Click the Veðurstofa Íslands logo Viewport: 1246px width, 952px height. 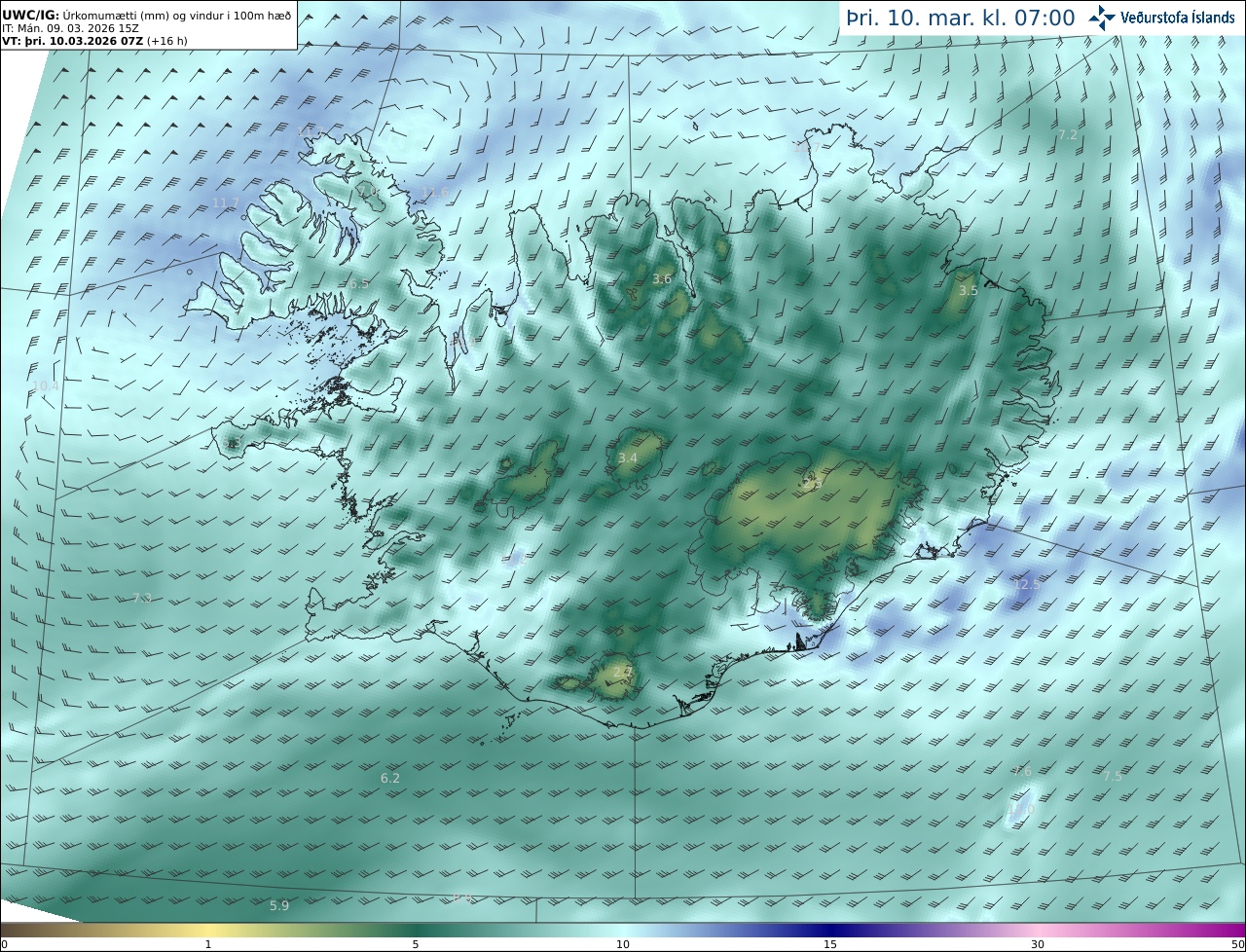[1161, 18]
